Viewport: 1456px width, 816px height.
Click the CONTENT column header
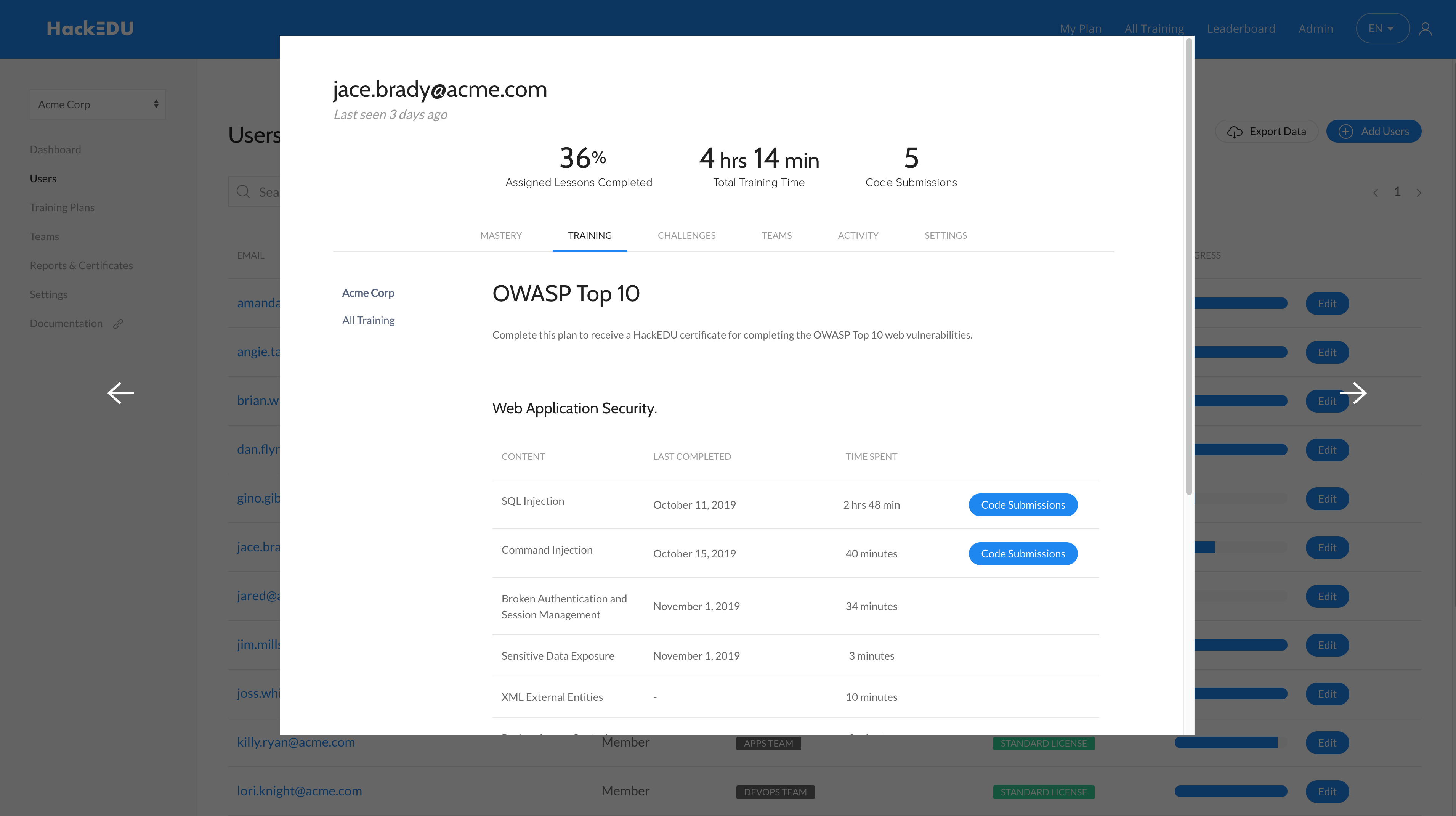coord(523,456)
